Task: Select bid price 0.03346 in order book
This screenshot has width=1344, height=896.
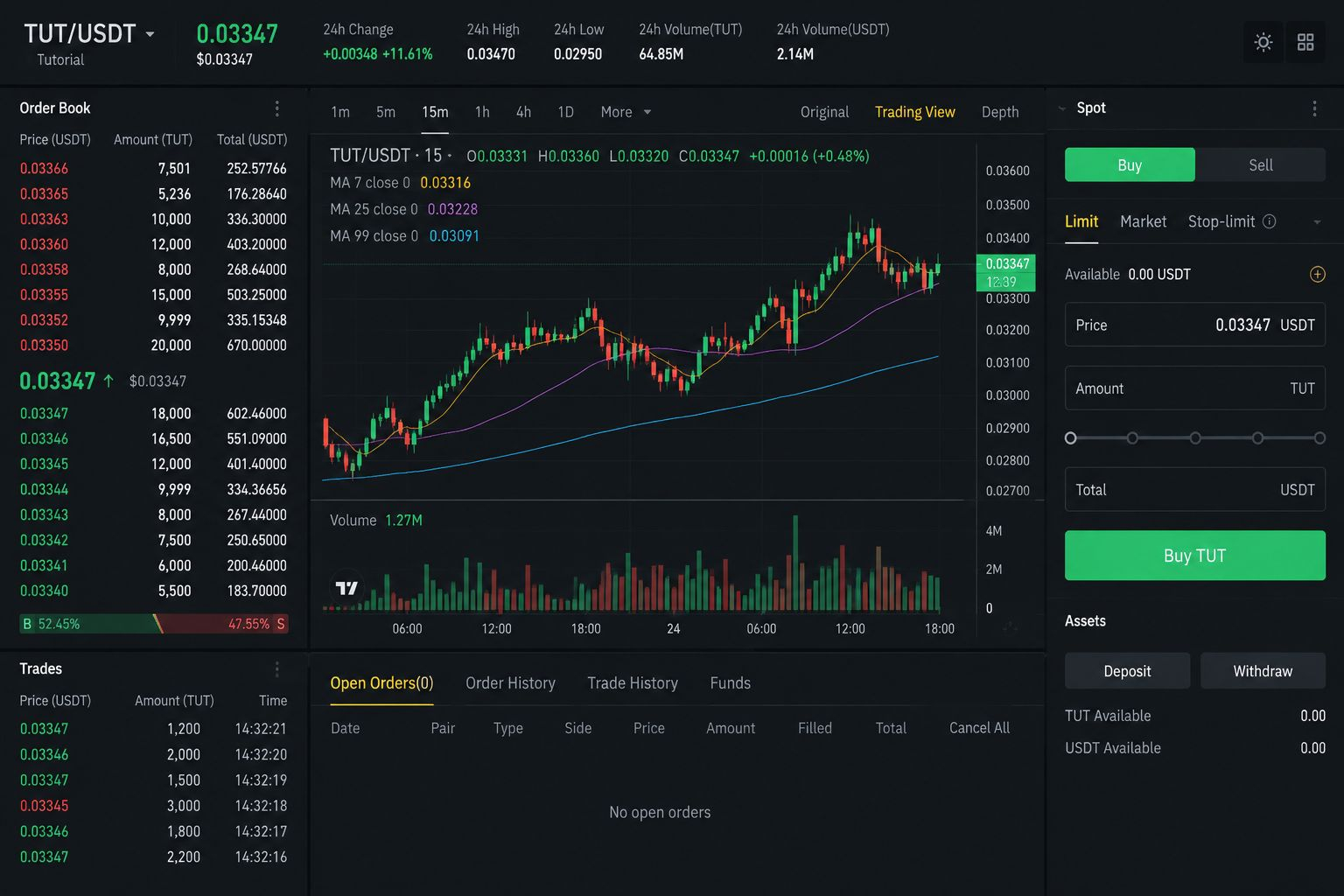Action: (x=44, y=439)
